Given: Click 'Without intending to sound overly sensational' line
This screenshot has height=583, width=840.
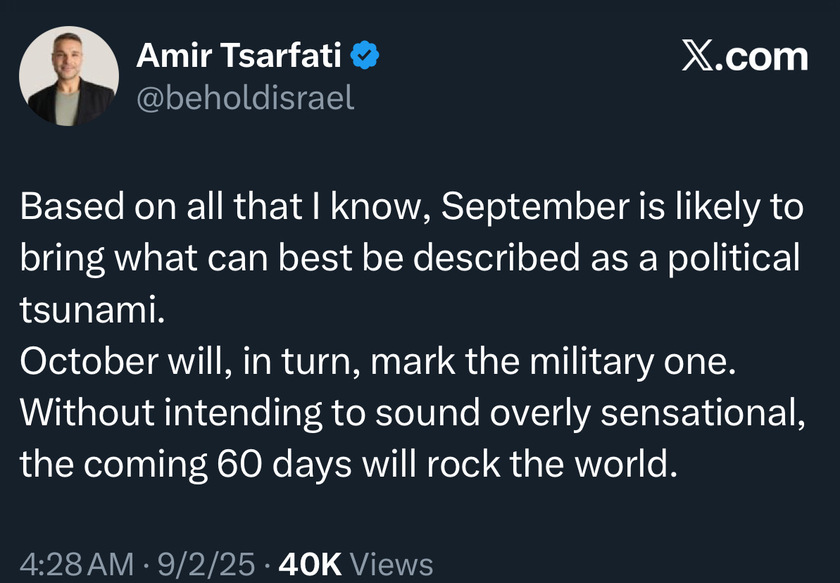Looking at the screenshot, I should click(412, 414).
